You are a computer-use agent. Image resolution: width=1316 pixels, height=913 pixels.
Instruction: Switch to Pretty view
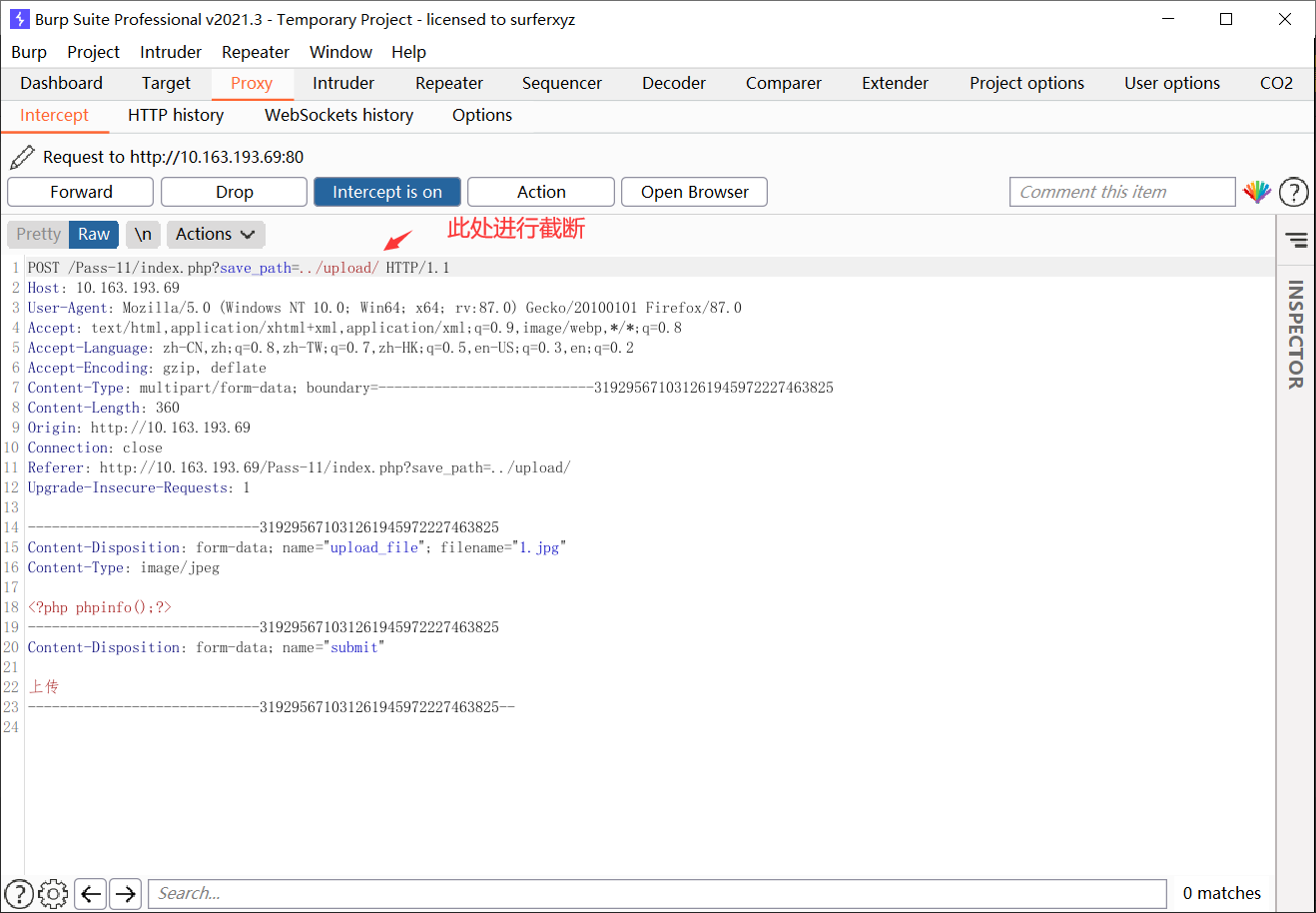pyautogui.click(x=38, y=234)
